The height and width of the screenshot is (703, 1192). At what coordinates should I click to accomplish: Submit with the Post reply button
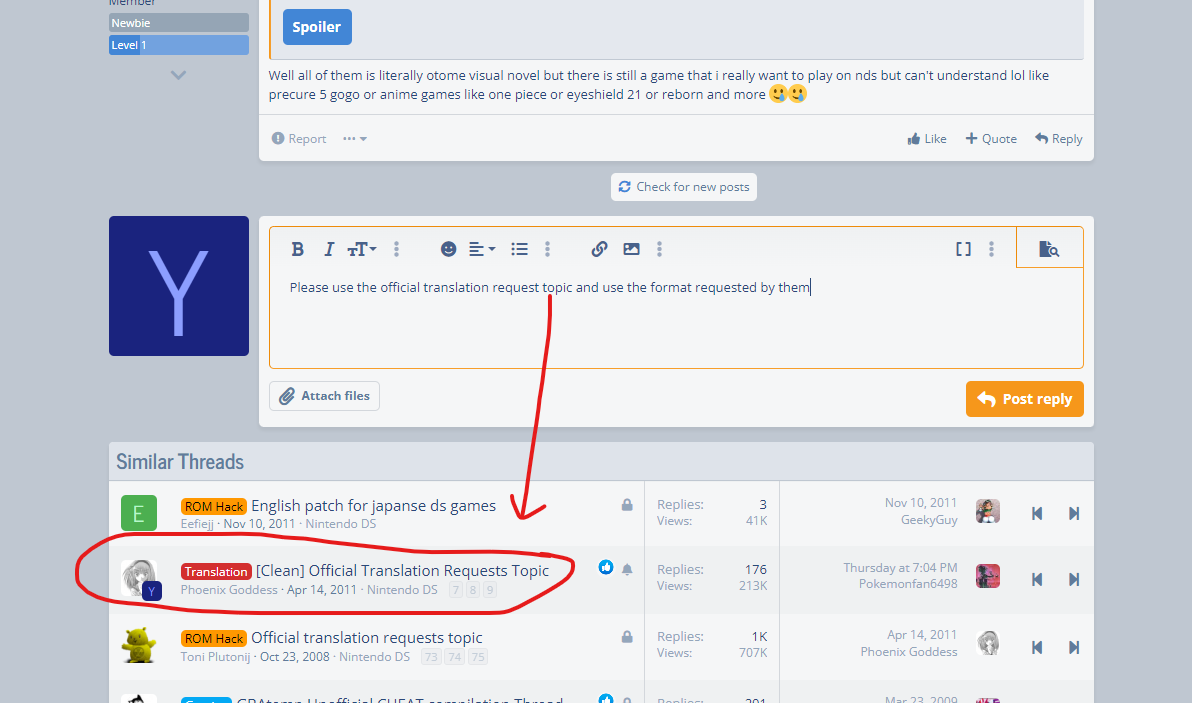(1024, 399)
